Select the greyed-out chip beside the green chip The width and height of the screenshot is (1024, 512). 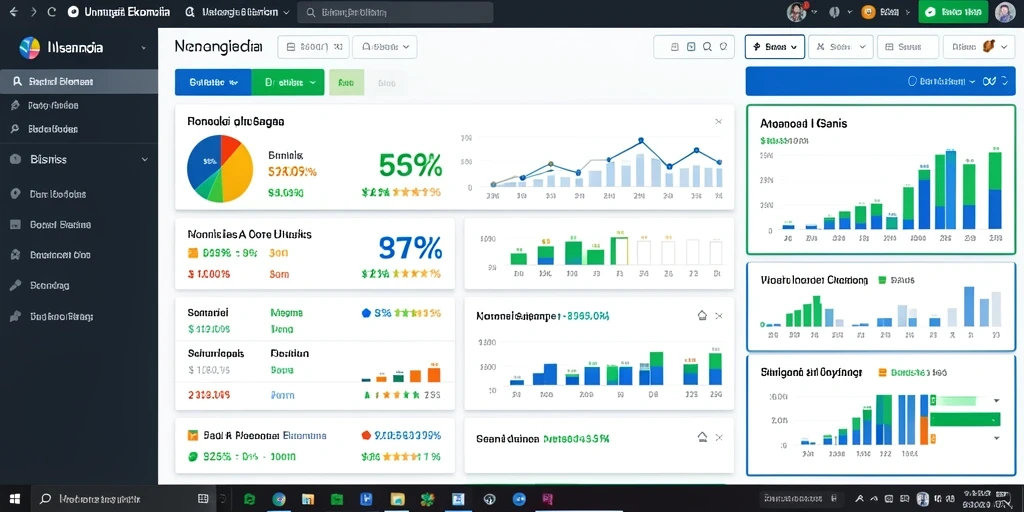pyautogui.click(x=387, y=83)
